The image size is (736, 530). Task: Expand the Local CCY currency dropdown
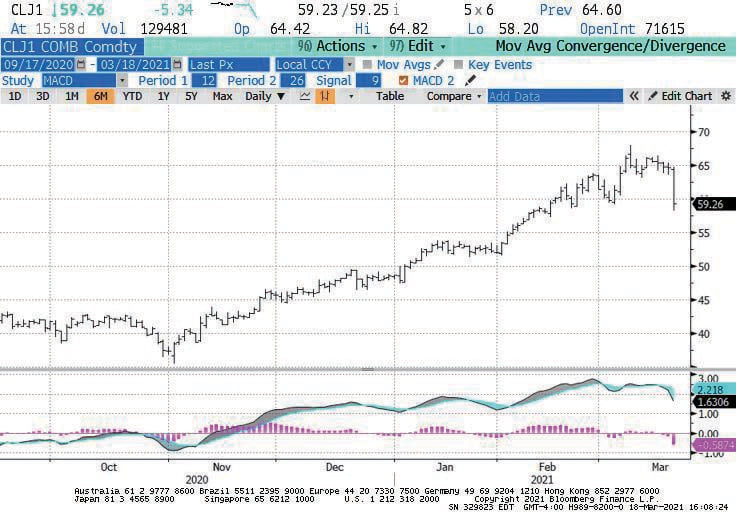click(x=349, y=64)
